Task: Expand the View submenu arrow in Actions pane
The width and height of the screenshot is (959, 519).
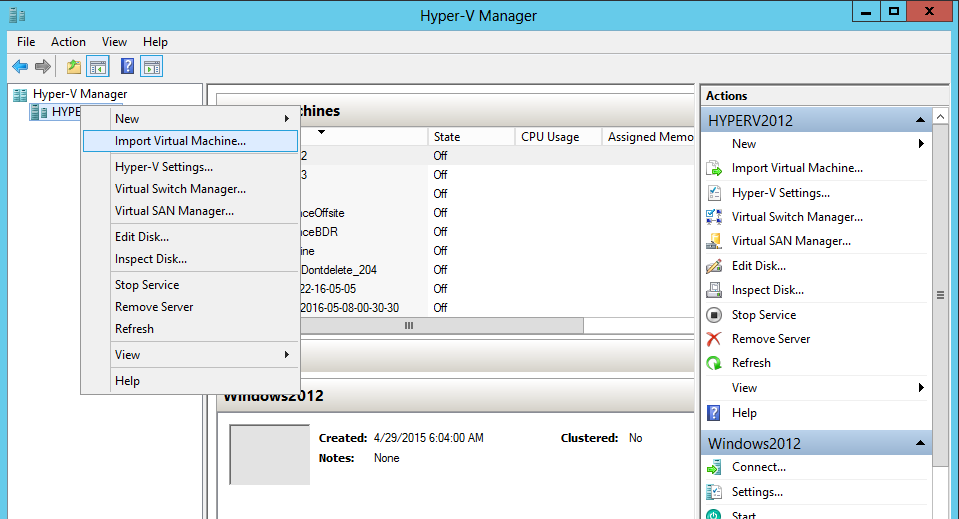Action: click(x=921, y=388)
